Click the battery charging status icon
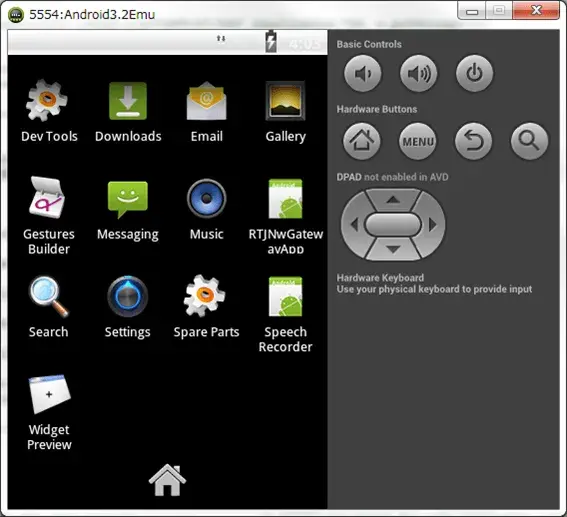Screen dimensions: 567x517 coord(271,42)
